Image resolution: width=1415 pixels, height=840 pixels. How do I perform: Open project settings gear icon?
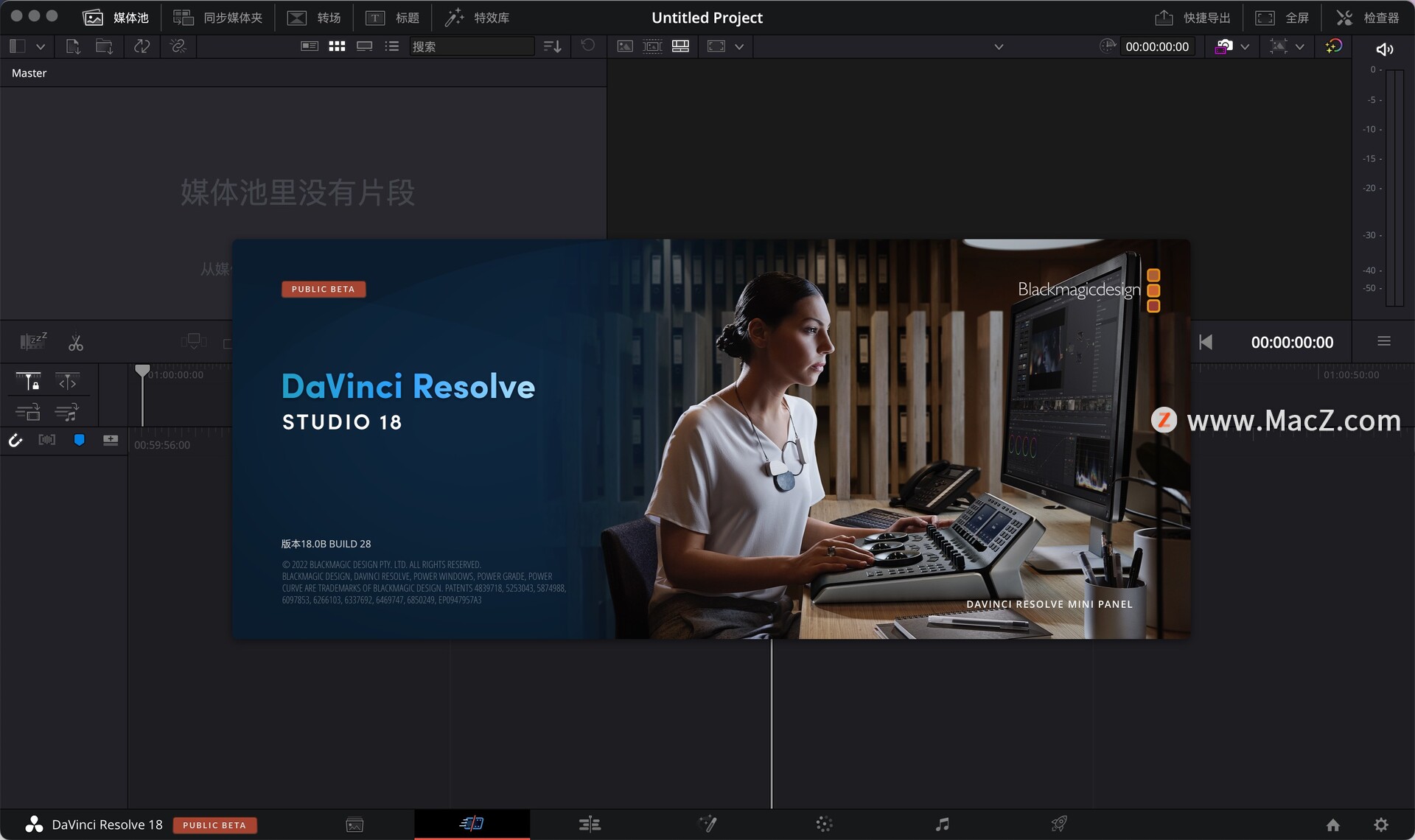(1381, 825)
